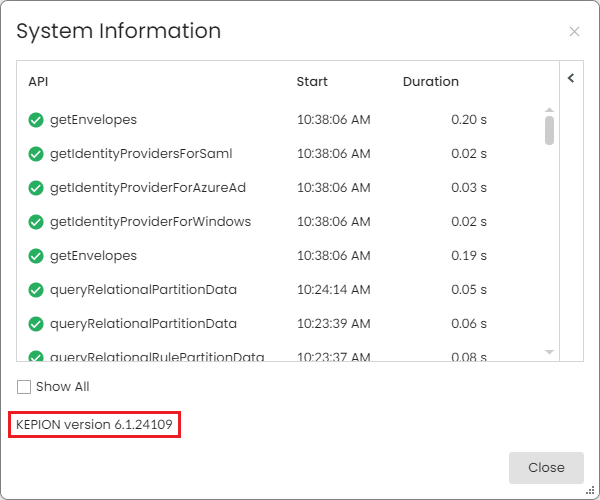Click the check icon beside getEnvelopes at 0.20 s
Viewport: 600px width, 500px height.
click(x=36, y=120)
